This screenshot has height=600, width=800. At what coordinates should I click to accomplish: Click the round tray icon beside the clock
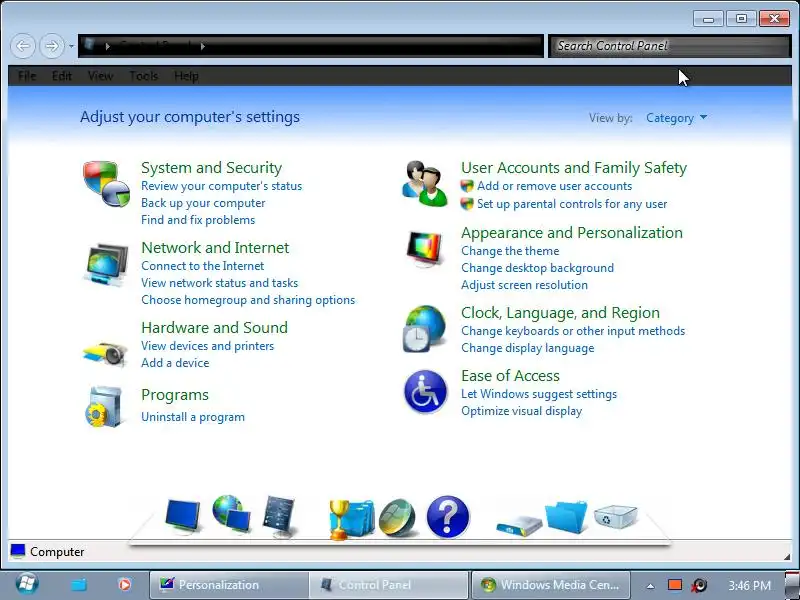(x=699, y=585)
